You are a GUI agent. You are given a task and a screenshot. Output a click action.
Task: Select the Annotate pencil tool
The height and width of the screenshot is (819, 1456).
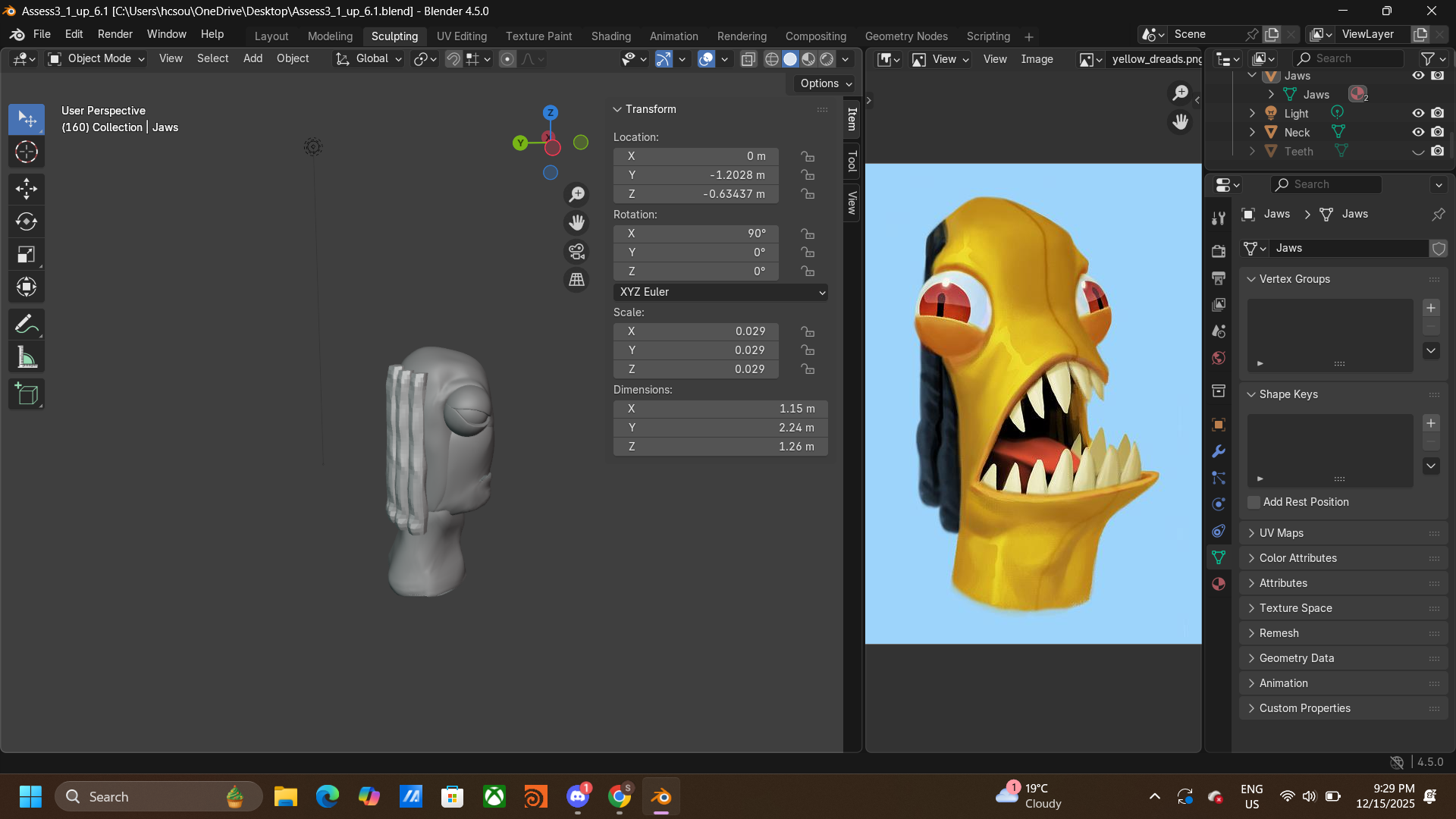pos(27,325)
